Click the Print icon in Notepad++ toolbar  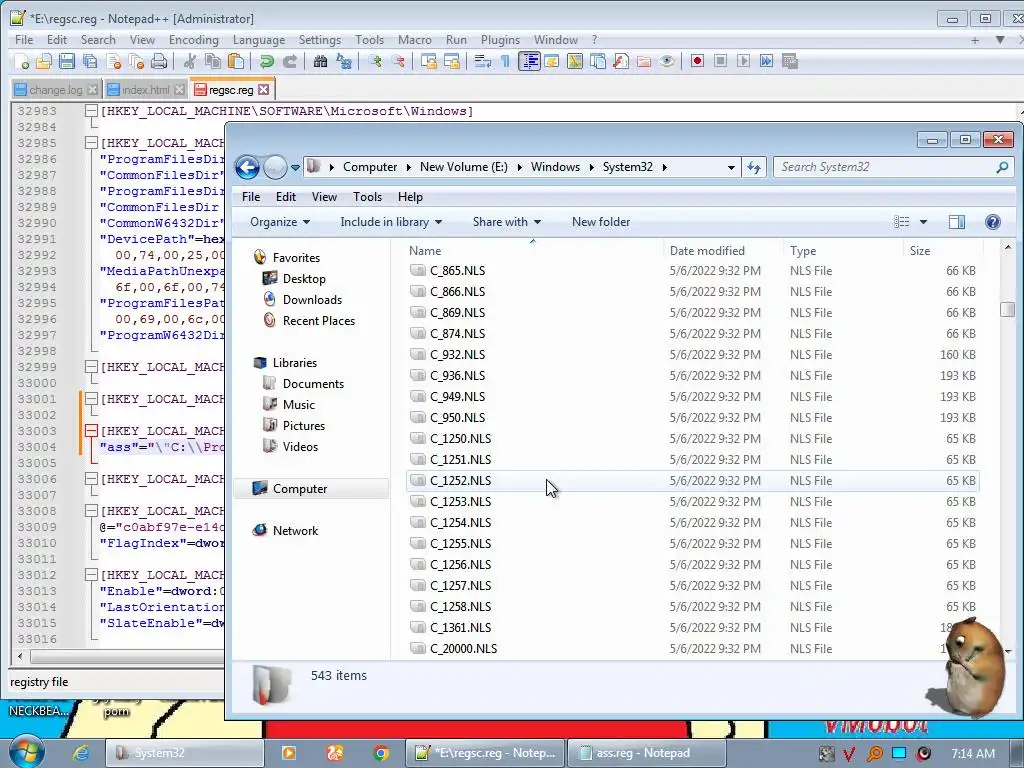pos(159,61)
